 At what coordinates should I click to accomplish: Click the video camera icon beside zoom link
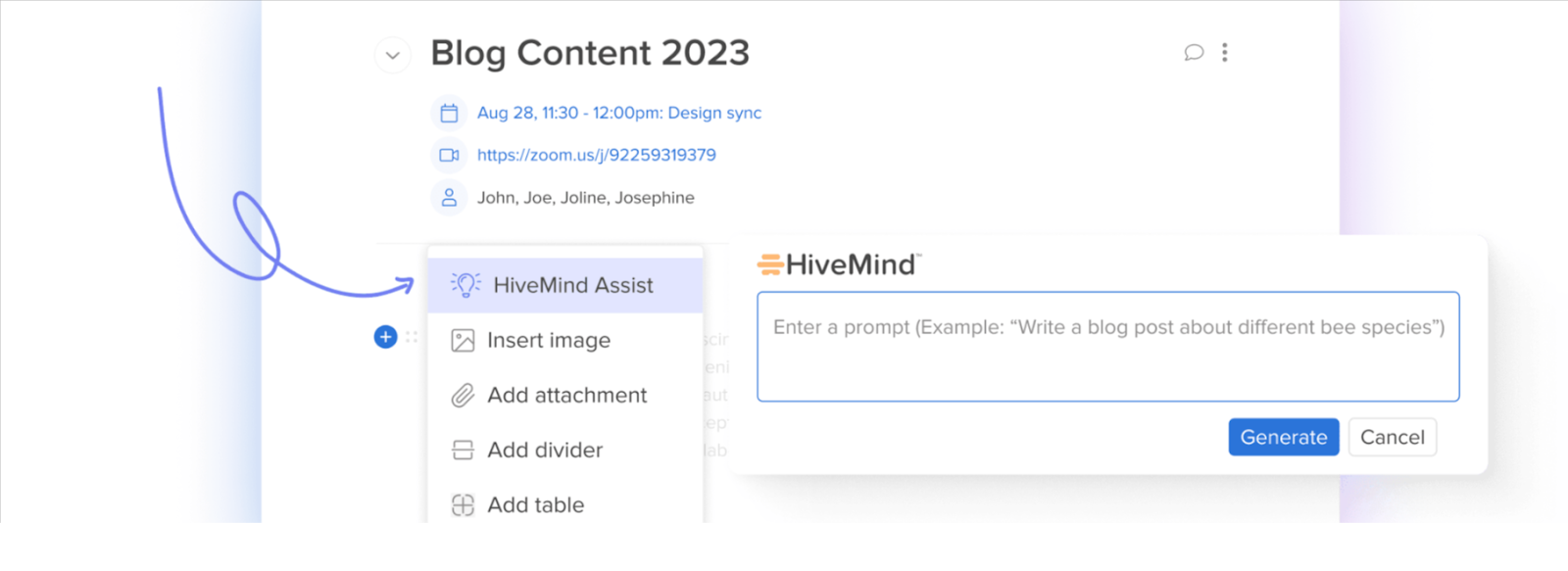pyautogui.click(x=449, y=155)
